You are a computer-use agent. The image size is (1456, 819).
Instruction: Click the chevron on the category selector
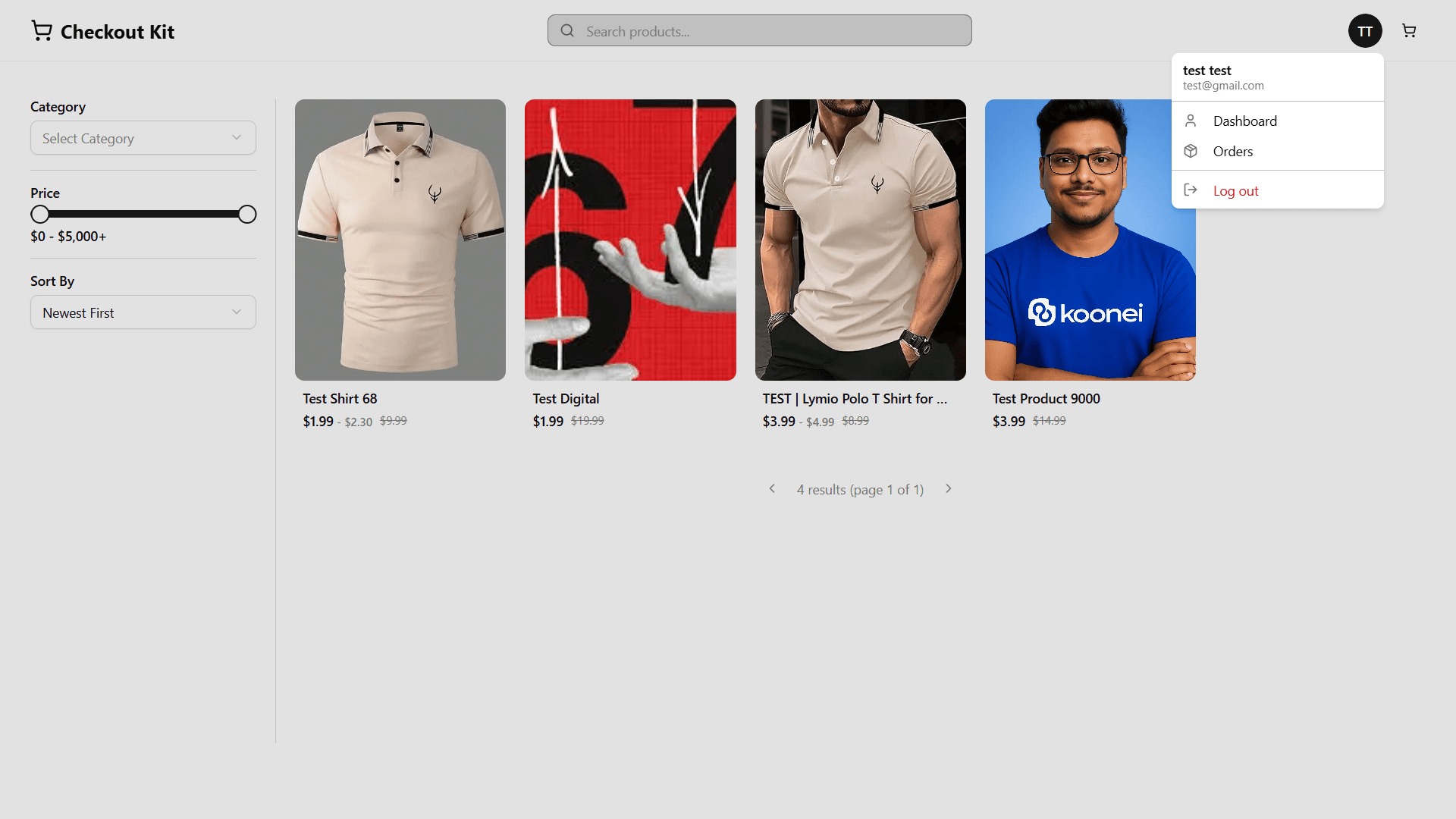(x=237, y=137)
